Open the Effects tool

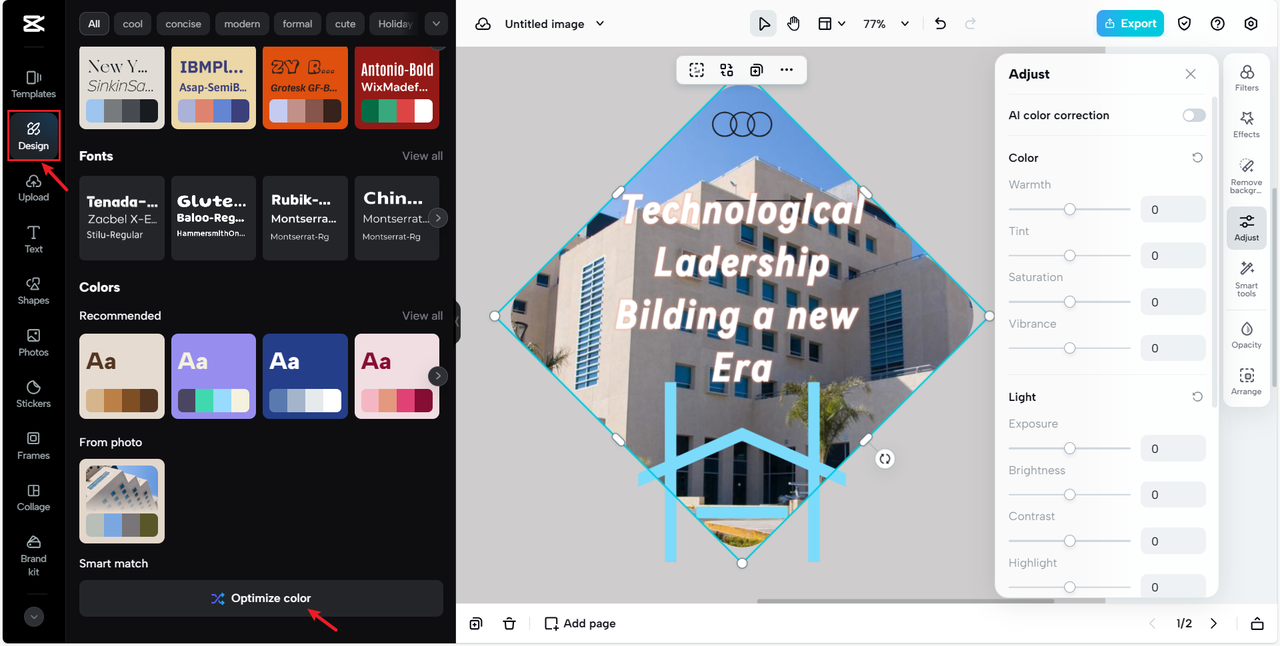click(x=1247, y=125)
